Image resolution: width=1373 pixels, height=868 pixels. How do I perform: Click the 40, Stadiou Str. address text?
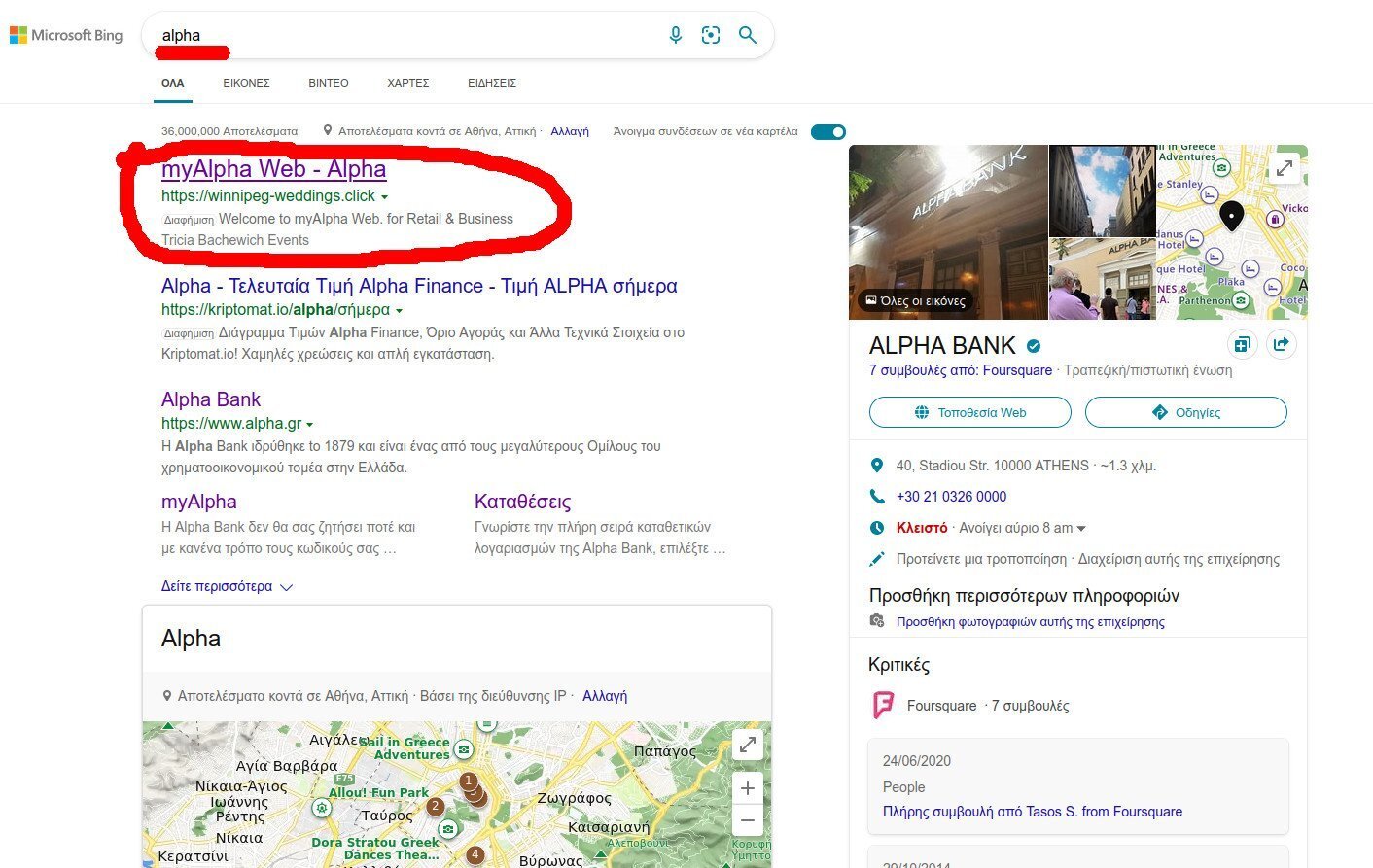[x=993, y=466]
